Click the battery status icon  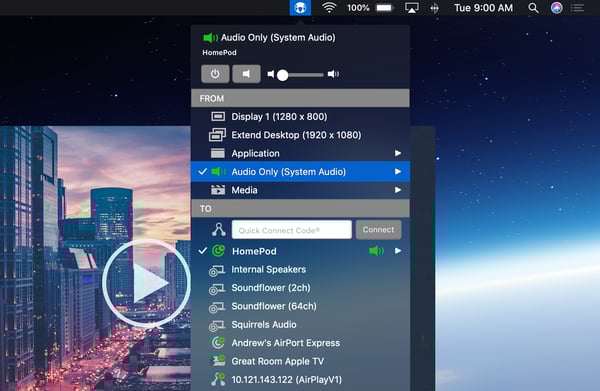(385, 8)
